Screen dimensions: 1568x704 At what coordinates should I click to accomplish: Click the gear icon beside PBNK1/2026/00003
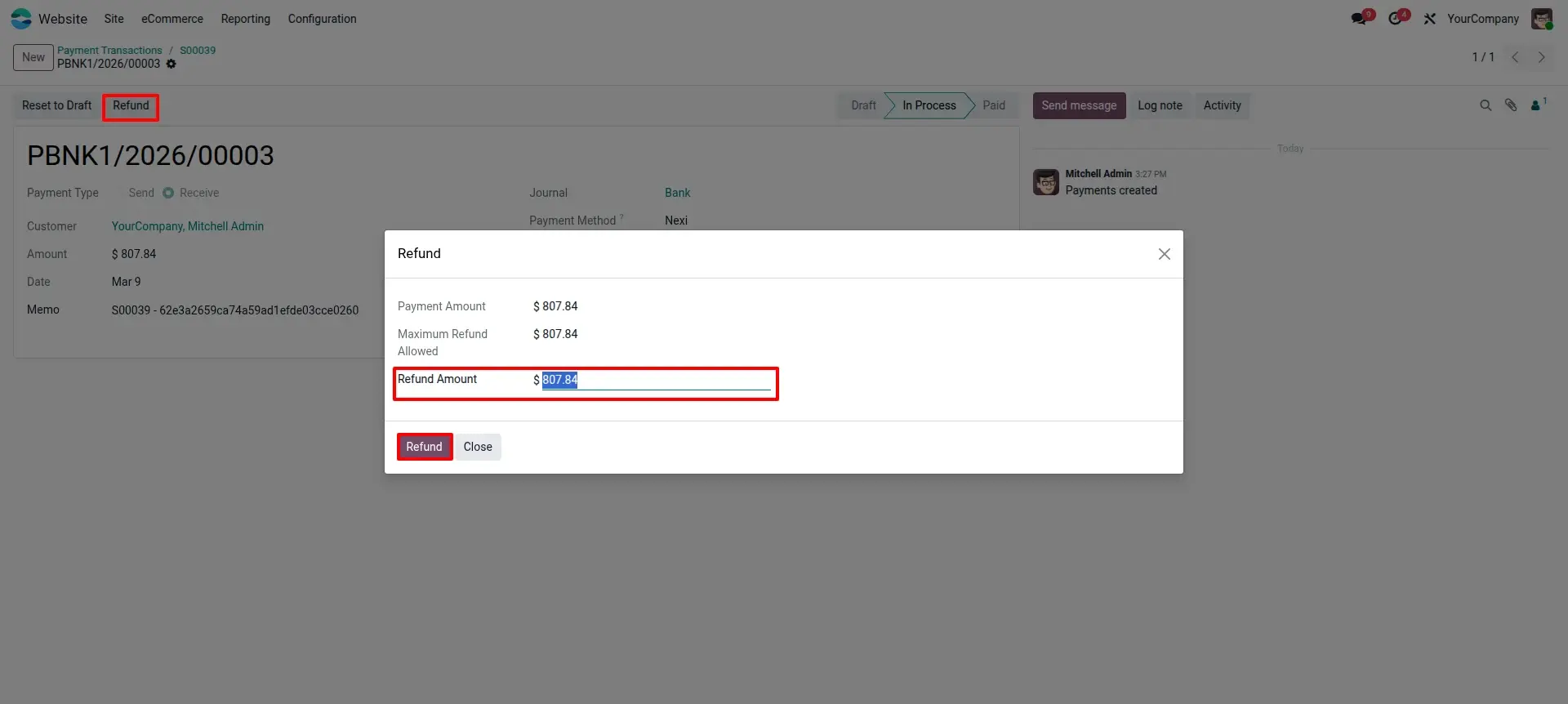[x=171, y=64]
